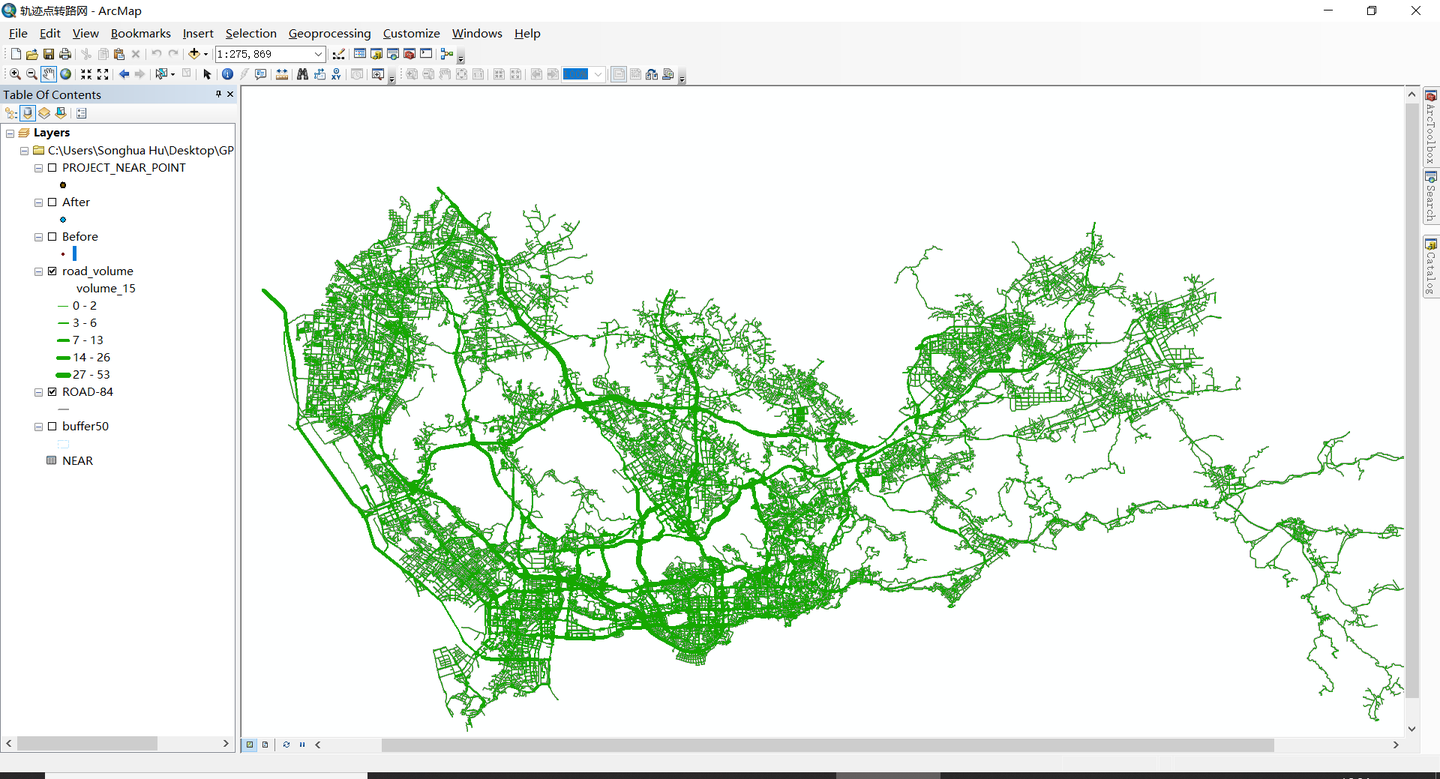Open the Go To XY tool
The height and width of the screenshot is (779, 1440).
tap(335, 74)
